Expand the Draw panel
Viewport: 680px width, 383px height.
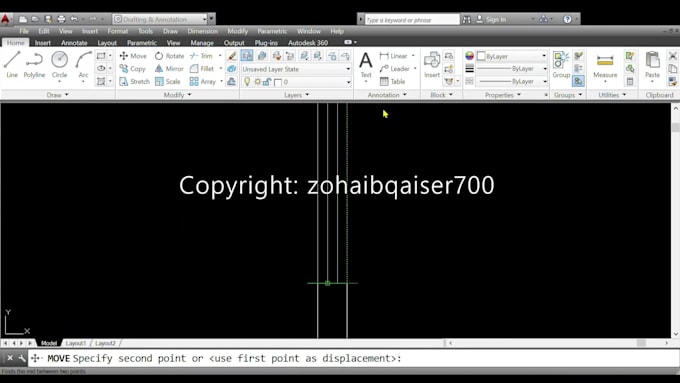click(58, 95)
